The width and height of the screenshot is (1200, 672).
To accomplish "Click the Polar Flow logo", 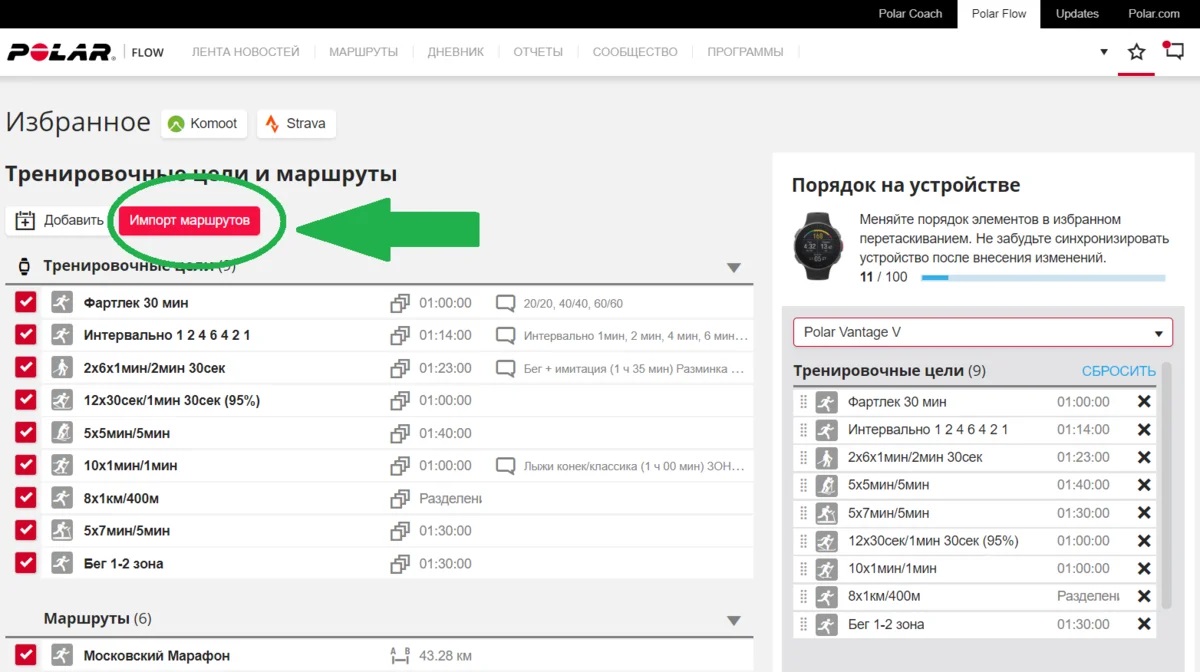I will (61, 52).
